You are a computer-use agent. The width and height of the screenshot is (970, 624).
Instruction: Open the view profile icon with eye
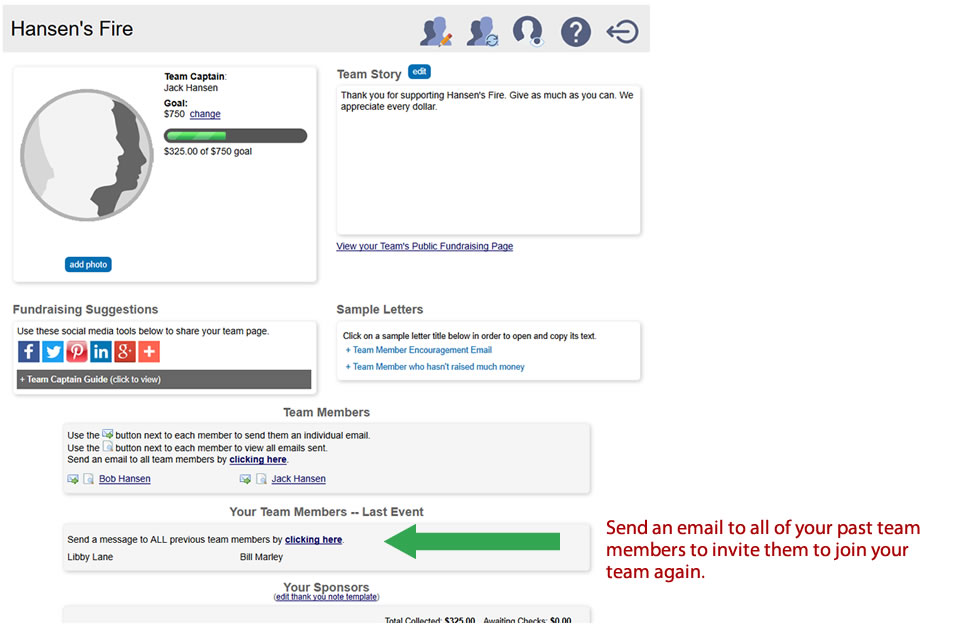click(x=527, y=31)
